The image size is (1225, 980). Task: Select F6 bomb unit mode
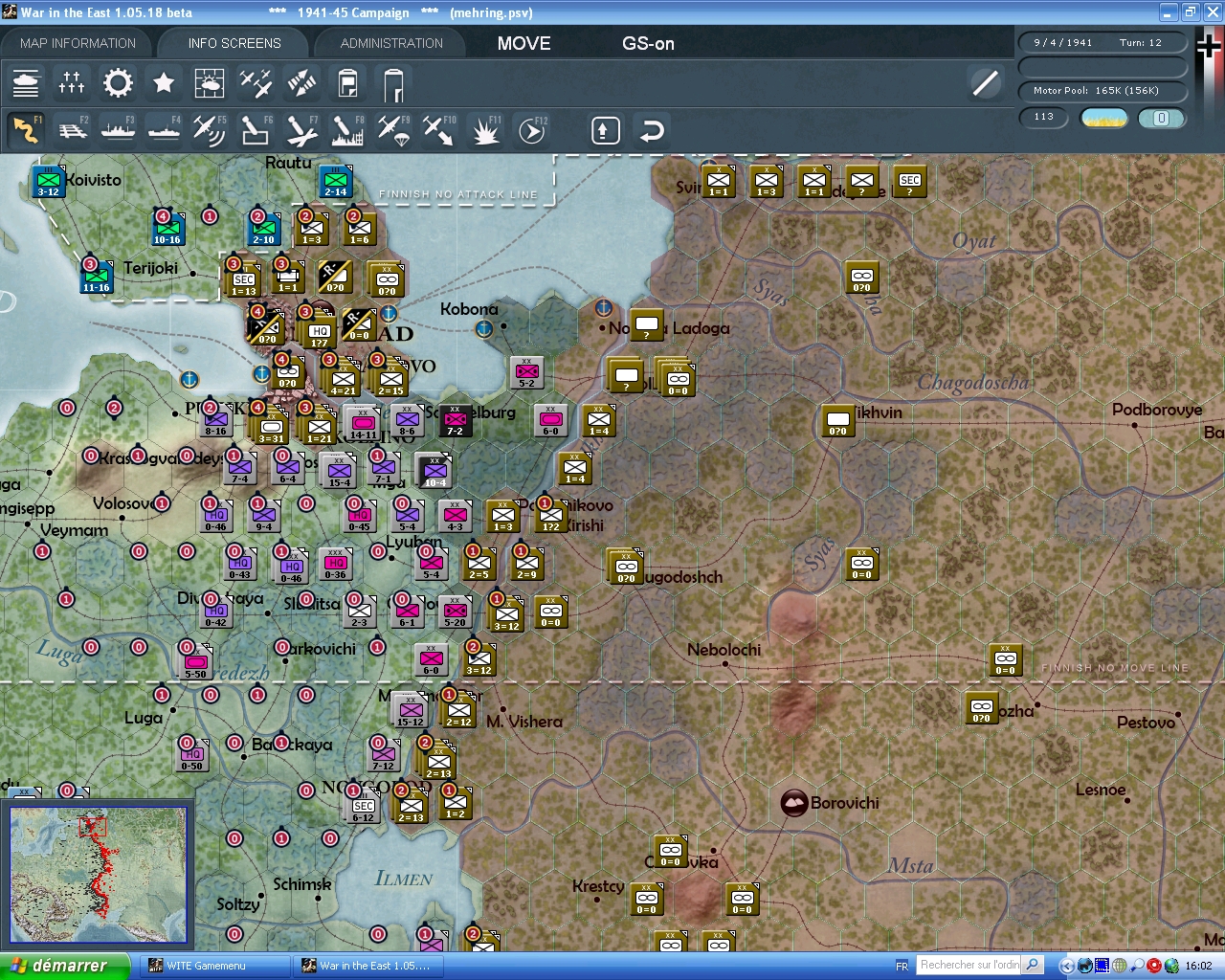(x=256, y=129)
